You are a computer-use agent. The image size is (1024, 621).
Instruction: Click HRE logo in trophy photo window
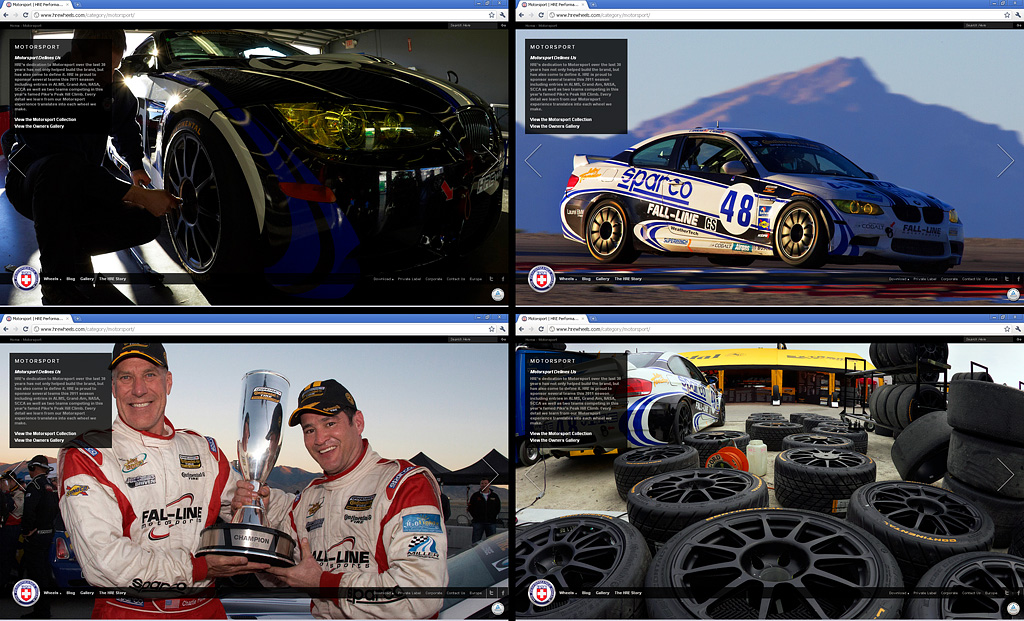click(26, 592)
